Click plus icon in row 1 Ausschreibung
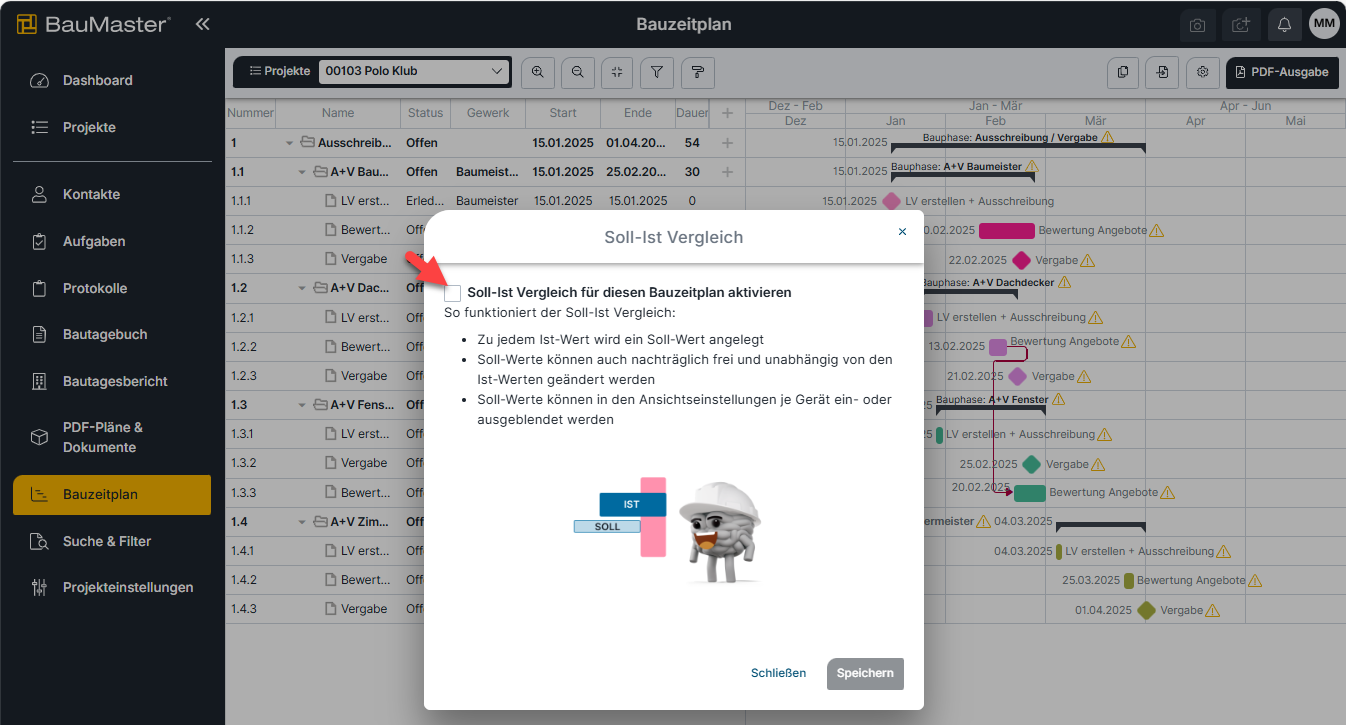The height and width of the screenshot is (725, 1346). tap(728, 143)
